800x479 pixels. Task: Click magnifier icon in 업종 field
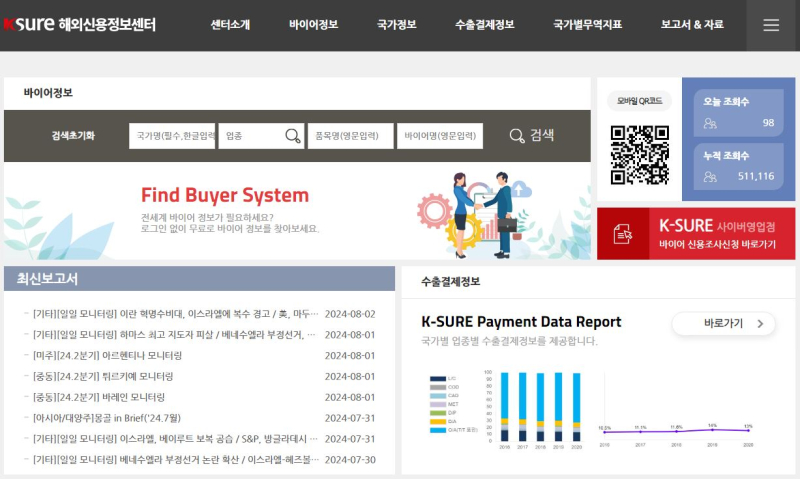pos(293,136)
